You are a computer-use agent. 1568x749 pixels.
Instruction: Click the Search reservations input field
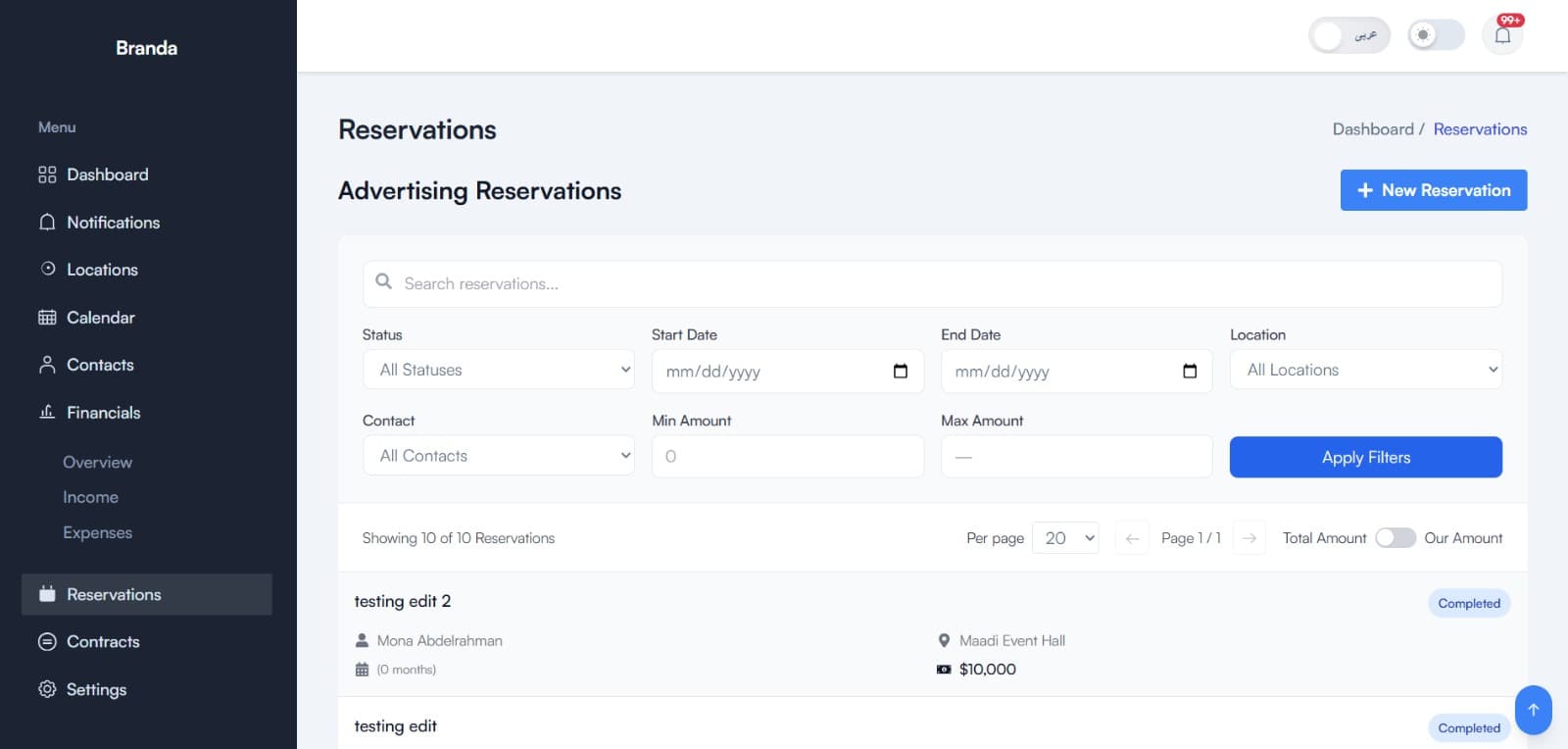932,283
